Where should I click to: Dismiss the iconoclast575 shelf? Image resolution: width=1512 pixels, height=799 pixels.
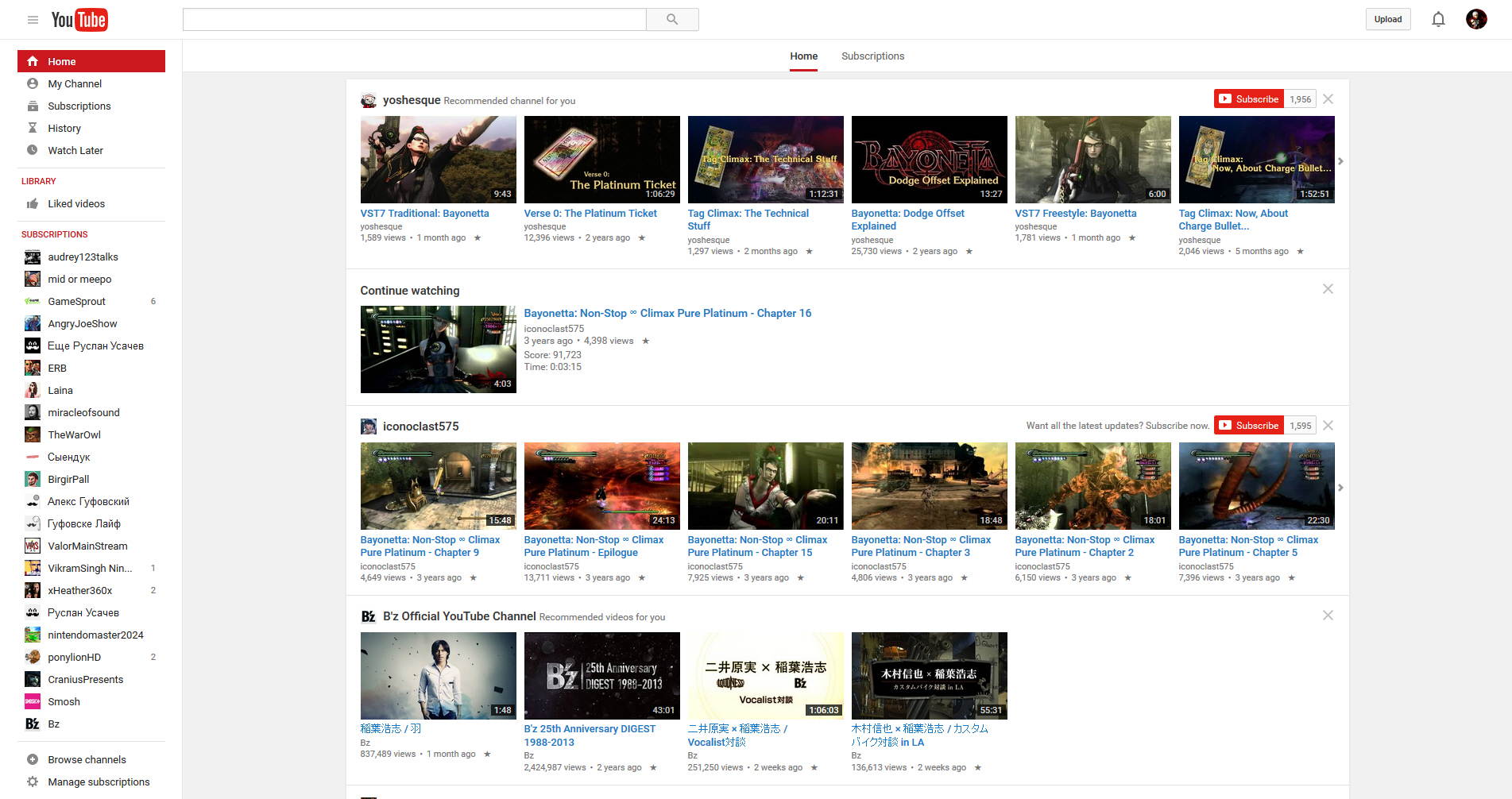click(x=1328, y=426)
